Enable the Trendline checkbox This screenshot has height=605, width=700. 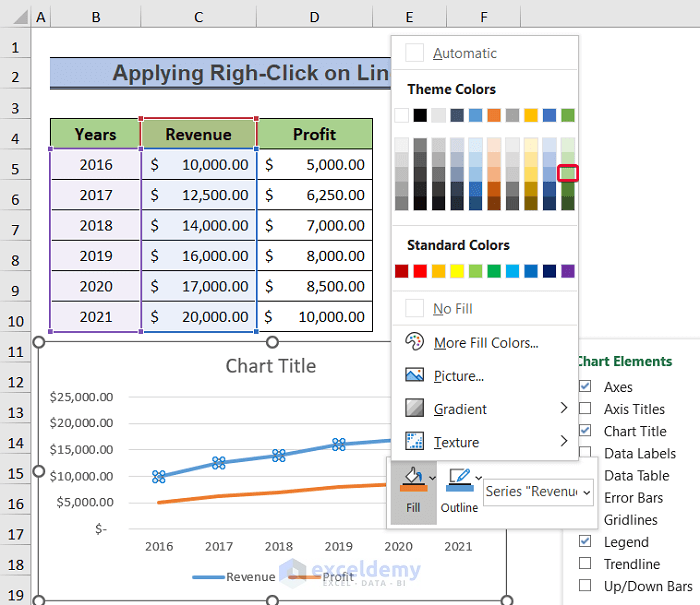pyautogui.click(x=585, y=563)
